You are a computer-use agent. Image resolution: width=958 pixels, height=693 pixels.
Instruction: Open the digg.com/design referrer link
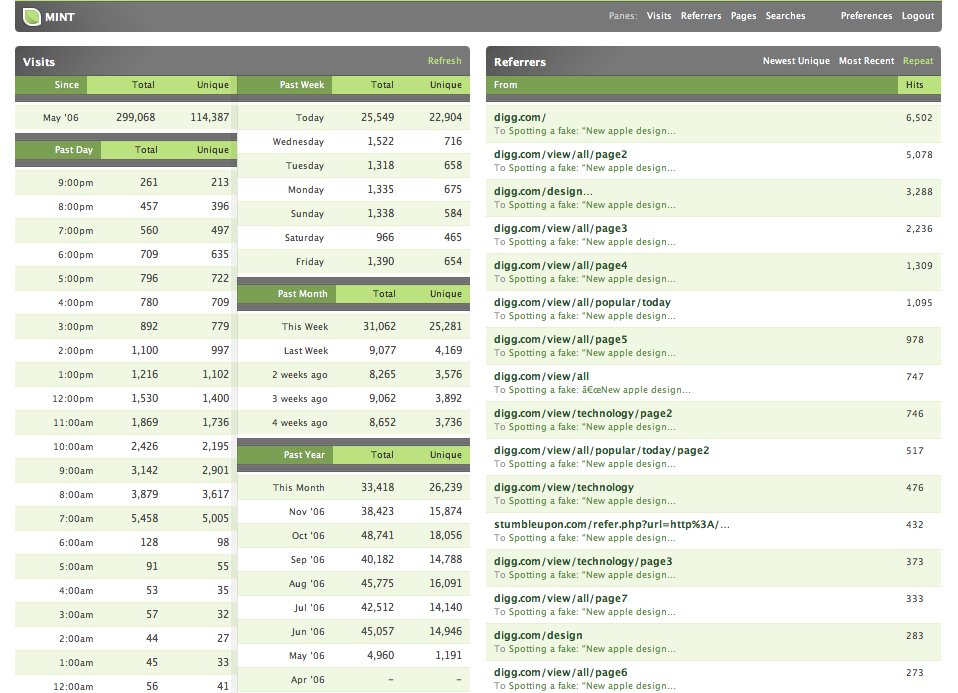click(x=538, y=636)
